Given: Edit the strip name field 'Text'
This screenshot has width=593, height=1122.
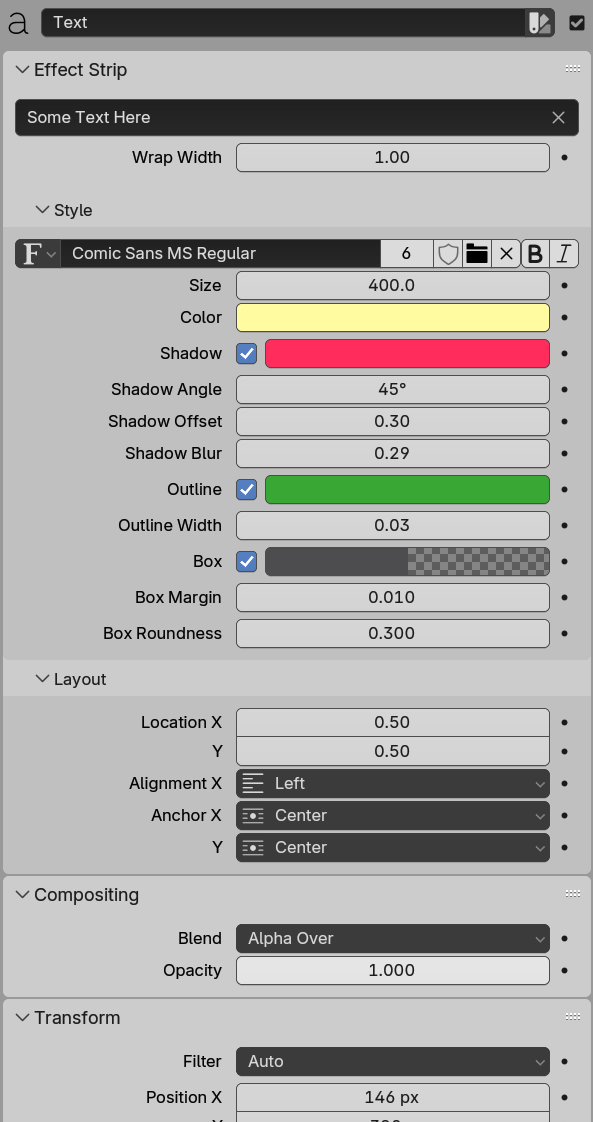Looking at the screenshot, I should (283, 23).
